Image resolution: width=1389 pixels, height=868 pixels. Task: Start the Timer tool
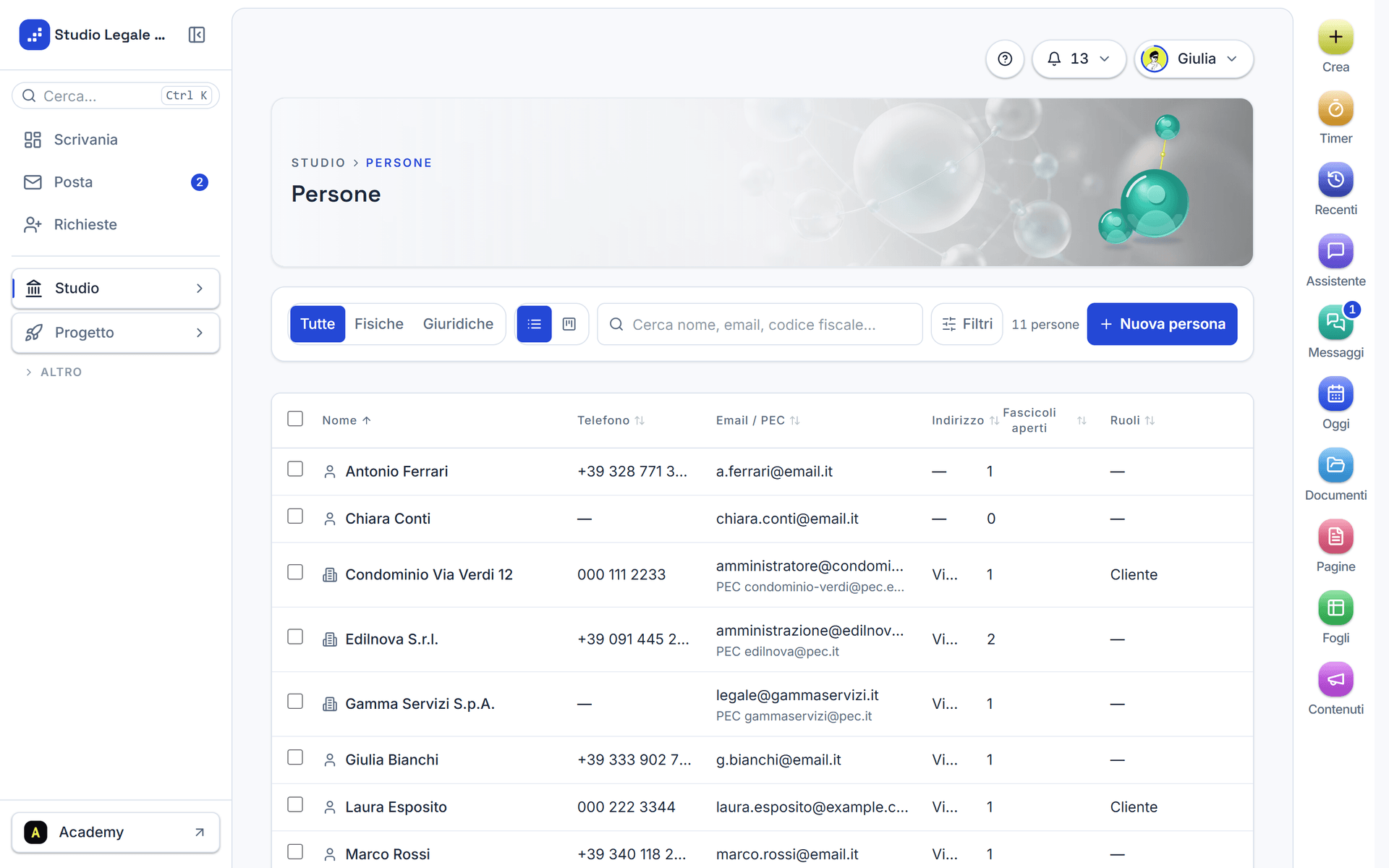[x=1335, y=109]
